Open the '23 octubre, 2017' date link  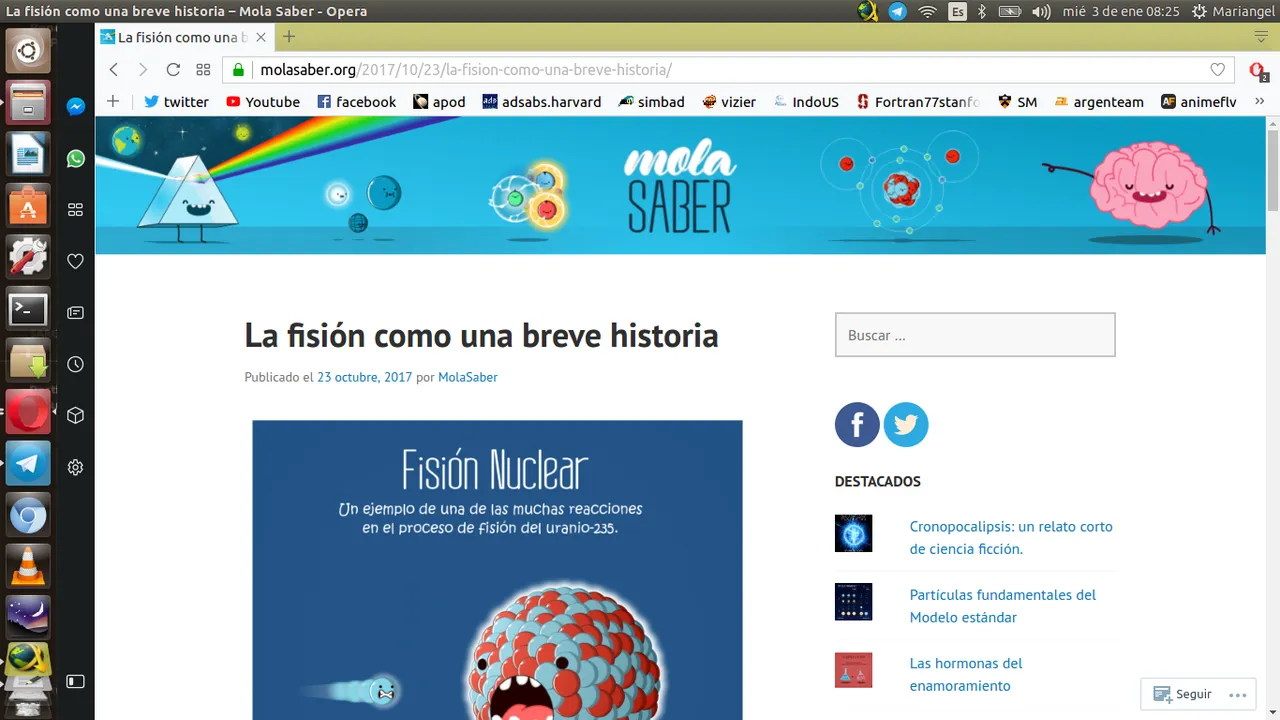click(x=364, y=377)
